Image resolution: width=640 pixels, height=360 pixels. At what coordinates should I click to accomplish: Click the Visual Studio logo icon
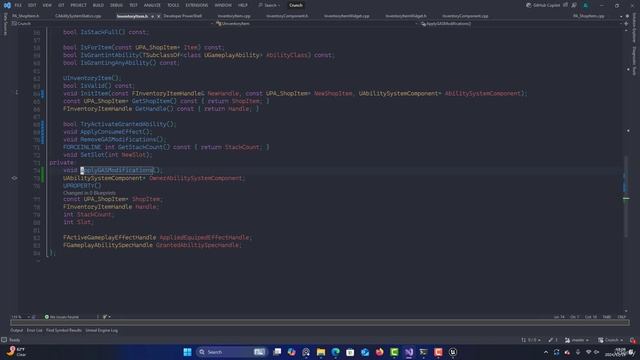click(7, 5)
